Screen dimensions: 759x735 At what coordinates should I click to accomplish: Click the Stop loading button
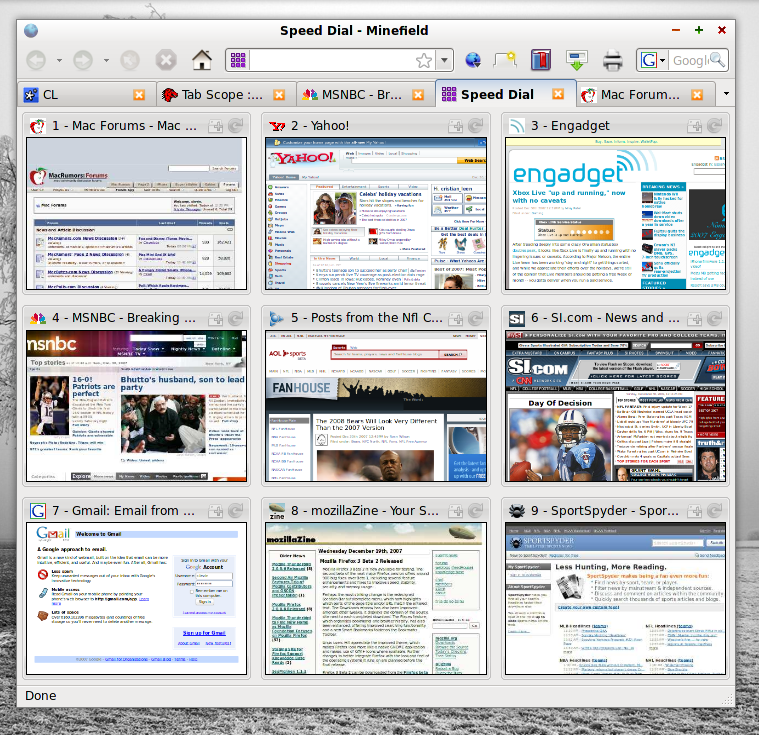coord(166,61)
